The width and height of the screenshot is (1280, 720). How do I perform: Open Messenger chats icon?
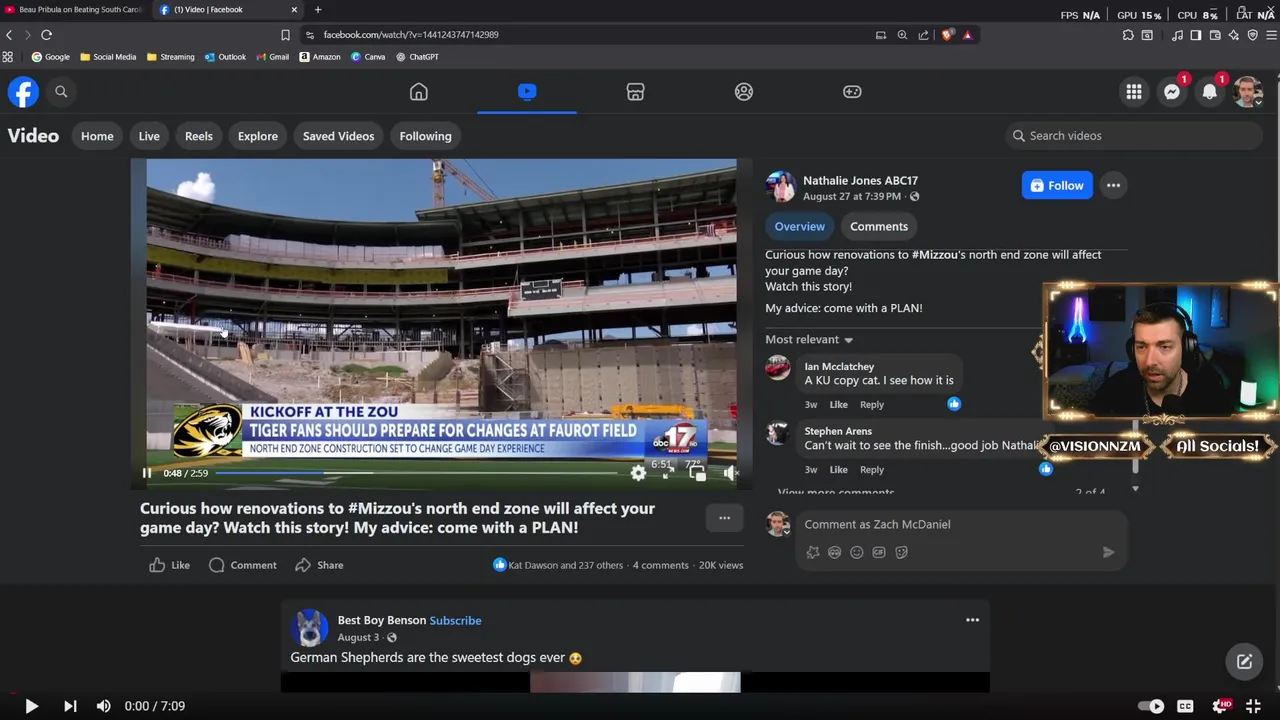[x=1172, y=92]
